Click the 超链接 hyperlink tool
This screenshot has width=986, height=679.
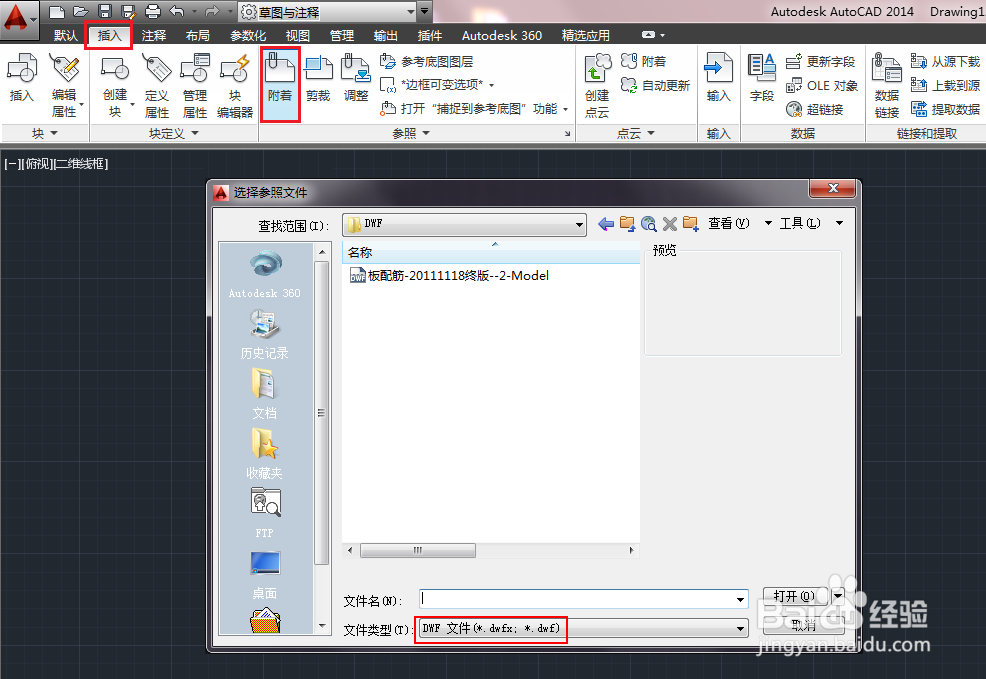click(814, 109)
